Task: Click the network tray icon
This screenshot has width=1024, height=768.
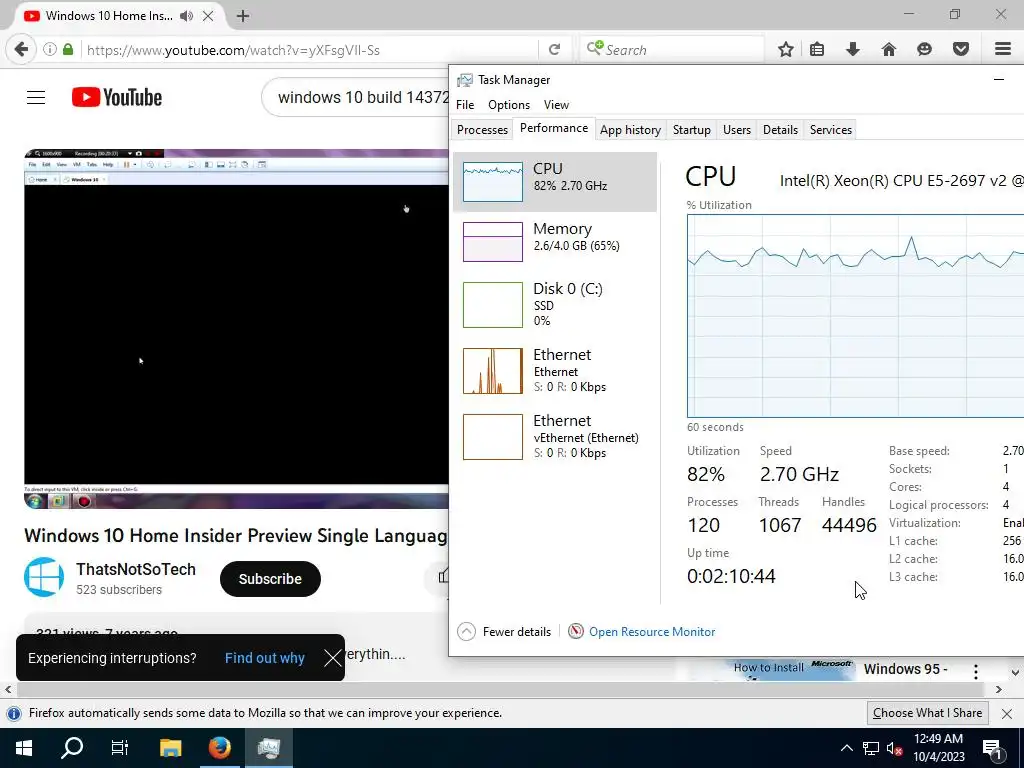Action: point(871,749)
